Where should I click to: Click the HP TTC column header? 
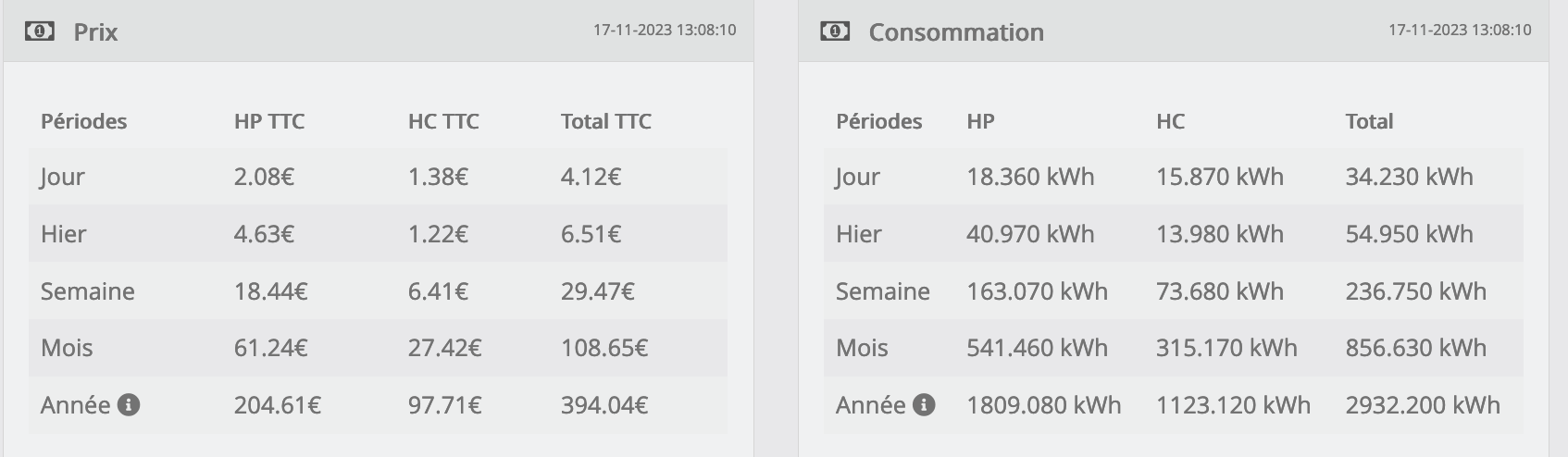coord(269,121)
